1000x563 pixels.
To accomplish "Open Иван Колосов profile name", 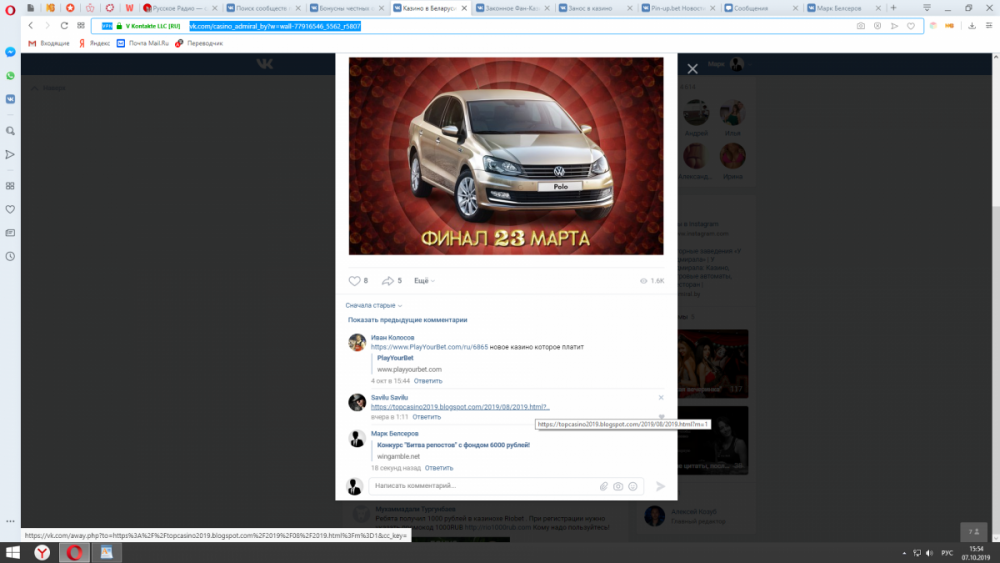I will [393, 338].
